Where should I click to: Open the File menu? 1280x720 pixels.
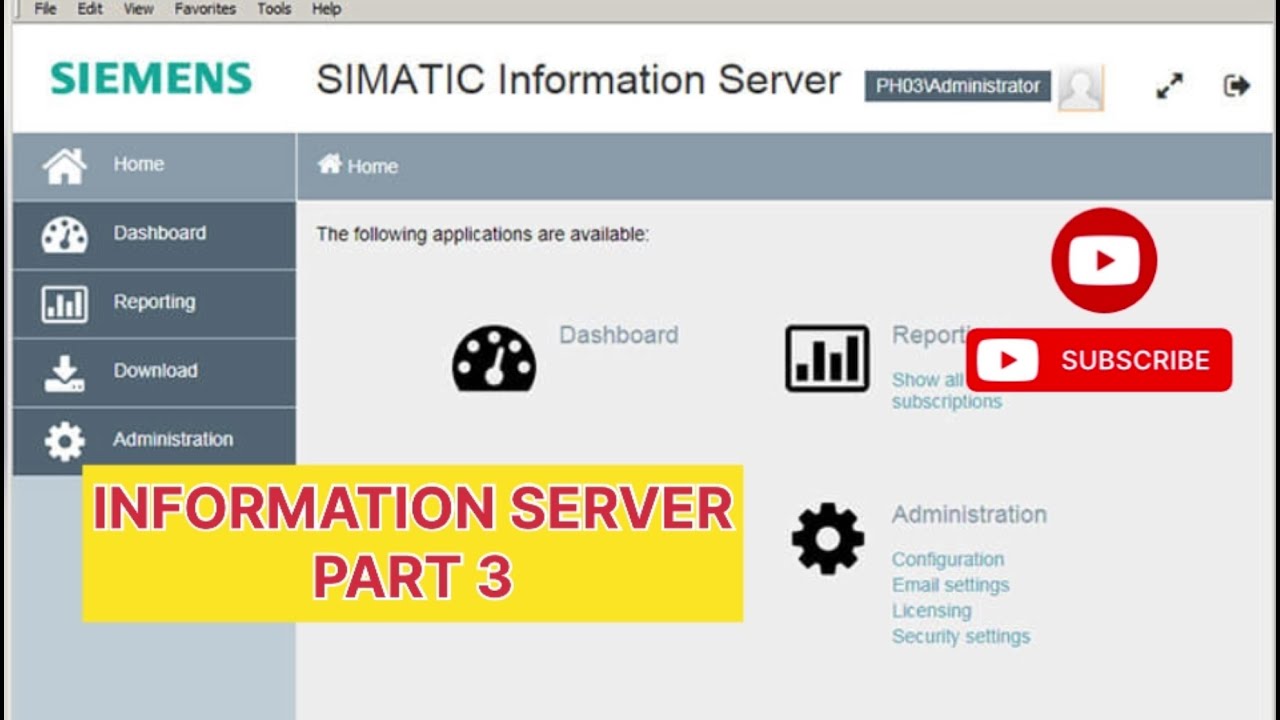click(45, 9)
